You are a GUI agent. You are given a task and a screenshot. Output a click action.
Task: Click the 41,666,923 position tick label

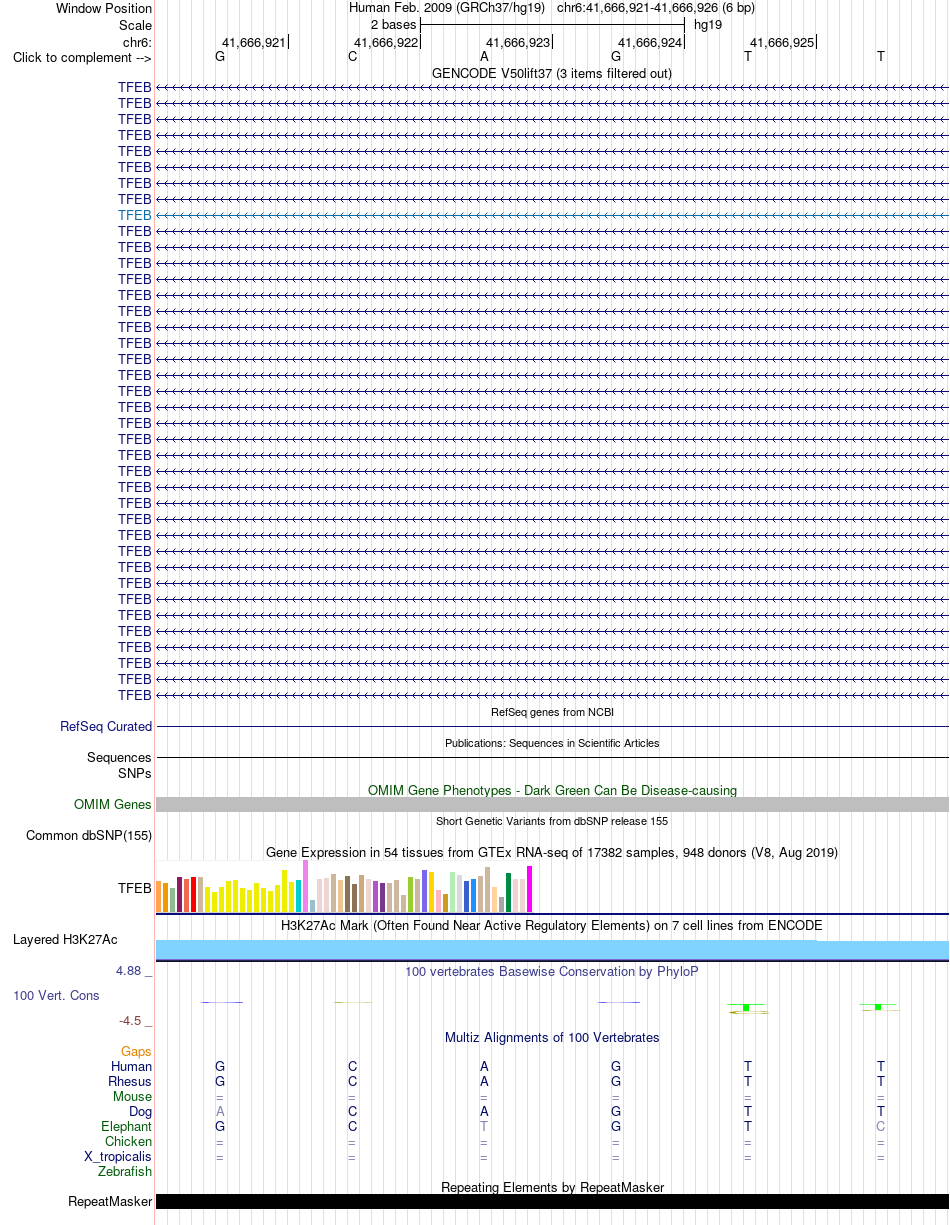(518, 42)
